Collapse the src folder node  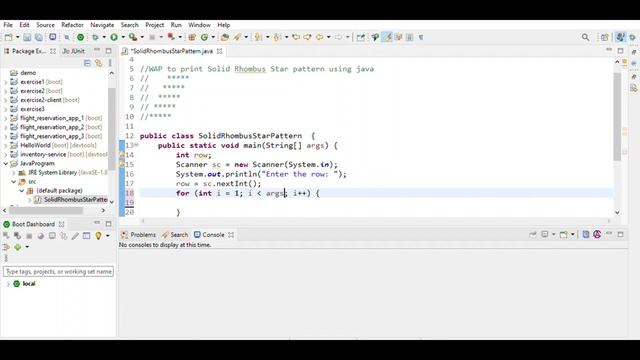(x=13, y=182)
